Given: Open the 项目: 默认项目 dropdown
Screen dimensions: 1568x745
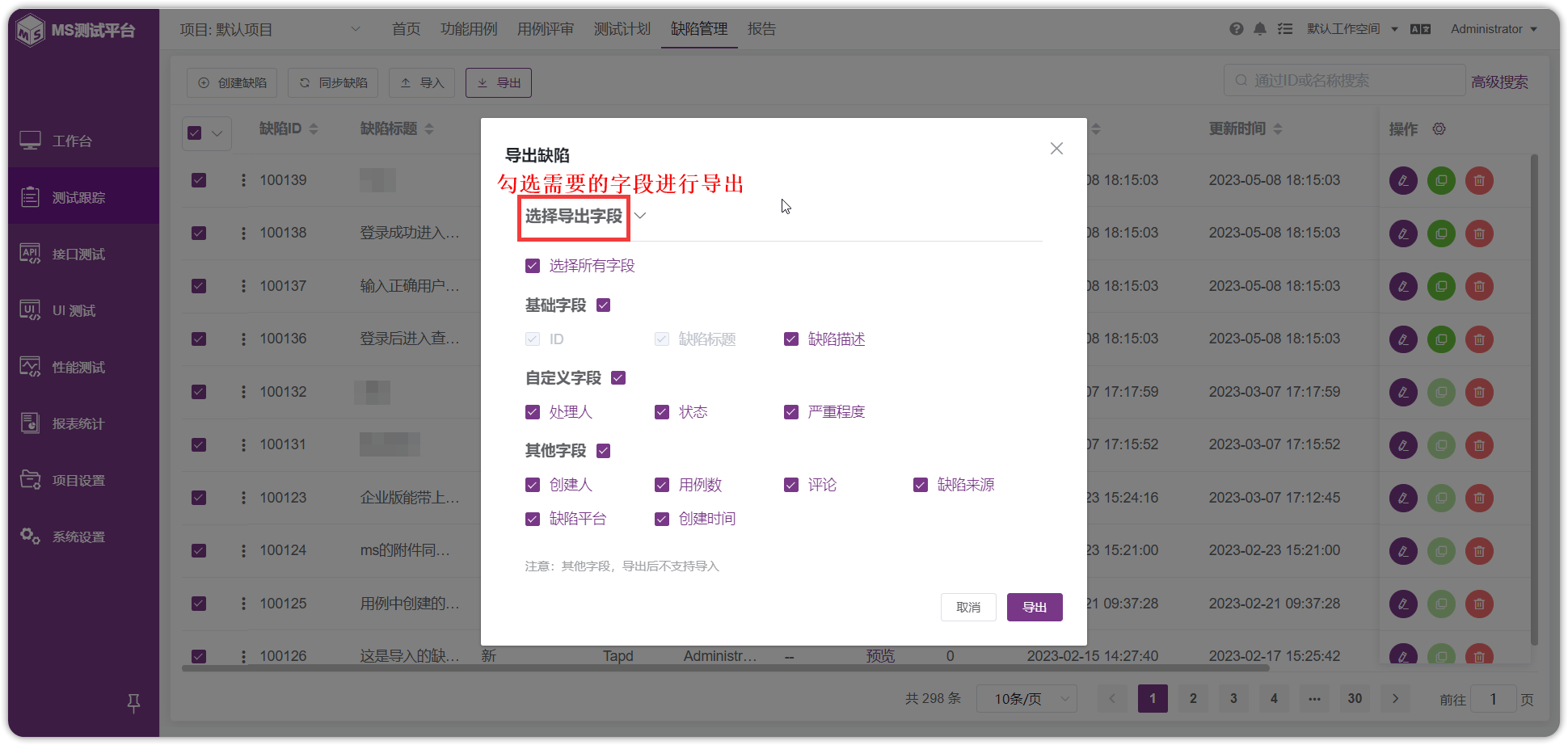Looking at the screenshot, I should [270, 29].
